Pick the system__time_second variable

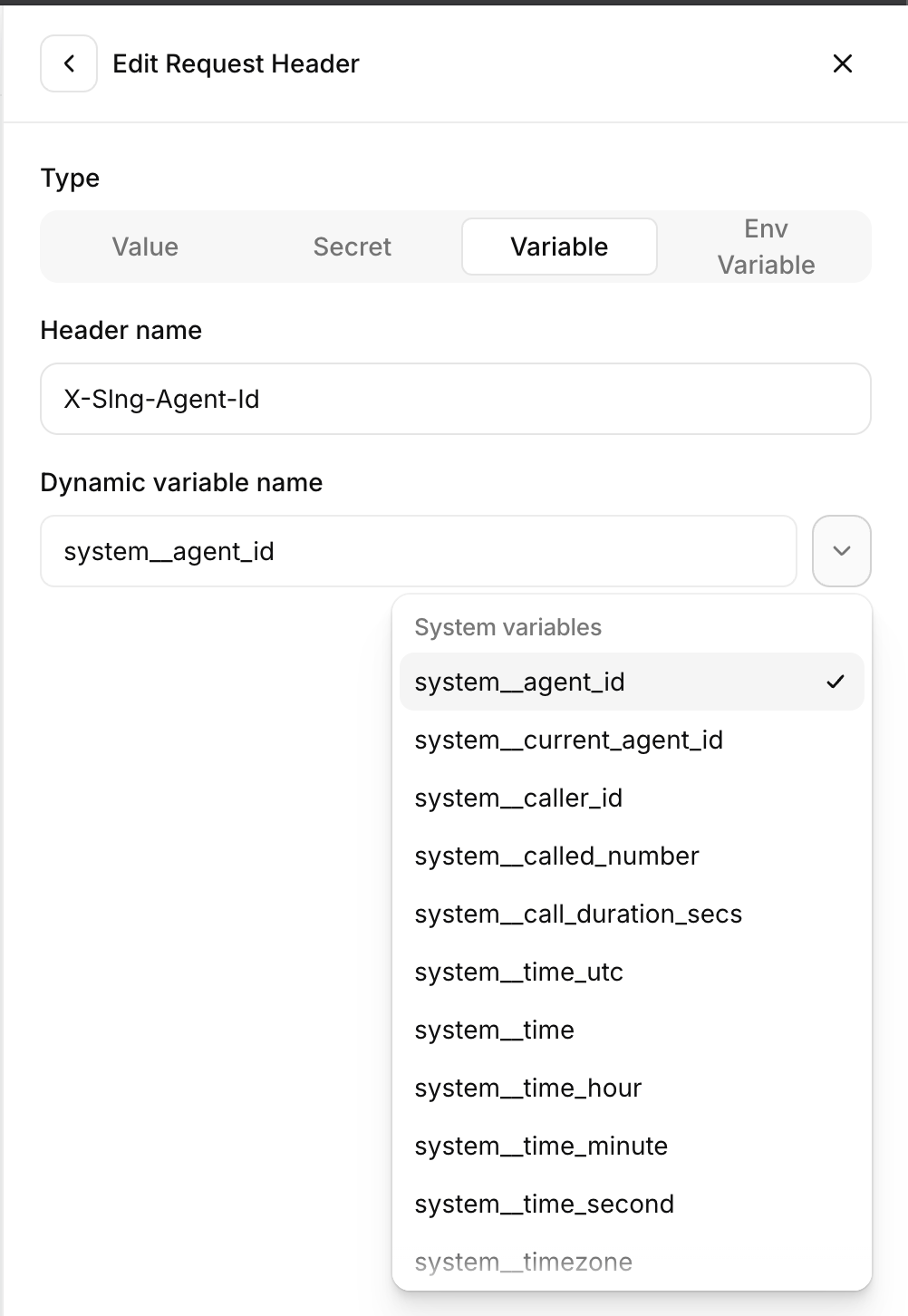[632, 1204]
